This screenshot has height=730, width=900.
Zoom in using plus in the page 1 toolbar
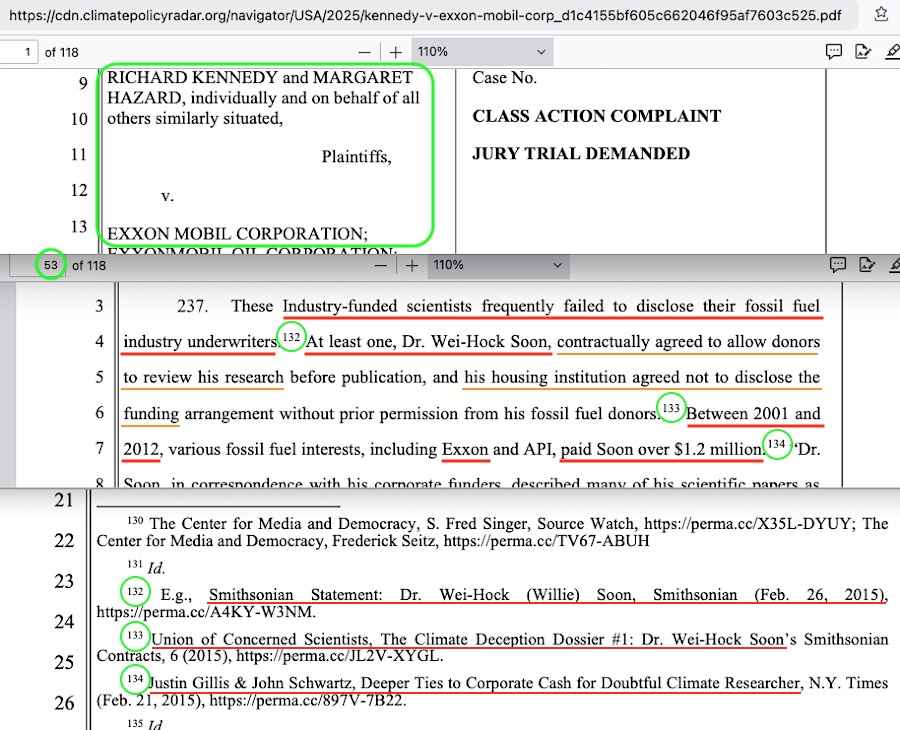396,52
